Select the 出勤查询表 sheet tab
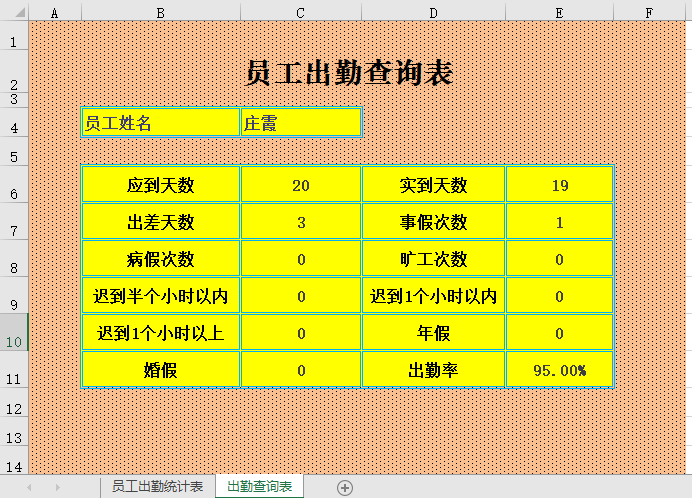This screenshot has width=692, height=498. click(x=260, y=487)
